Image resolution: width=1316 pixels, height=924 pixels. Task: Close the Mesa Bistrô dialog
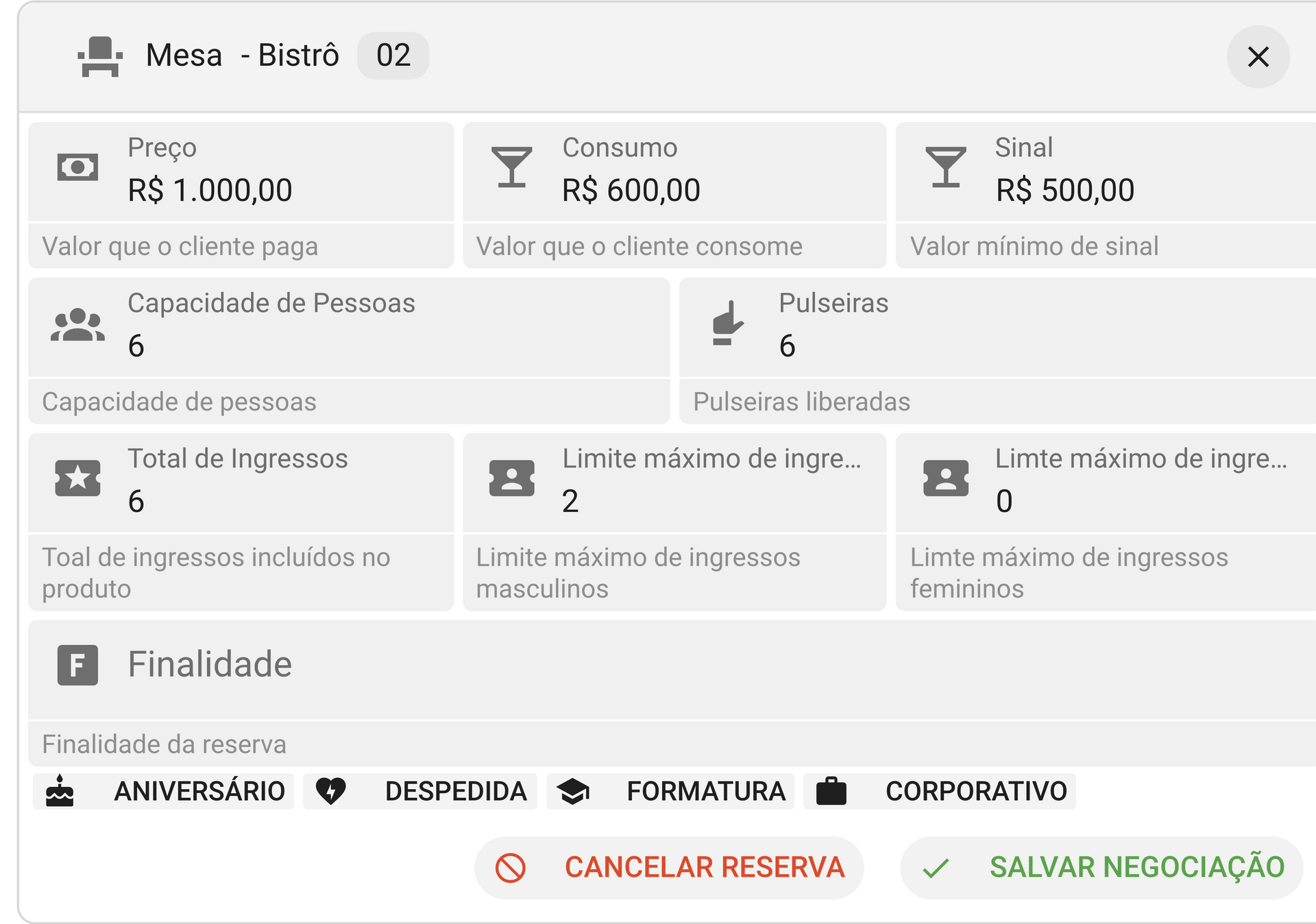click(x=1258, y=56)
